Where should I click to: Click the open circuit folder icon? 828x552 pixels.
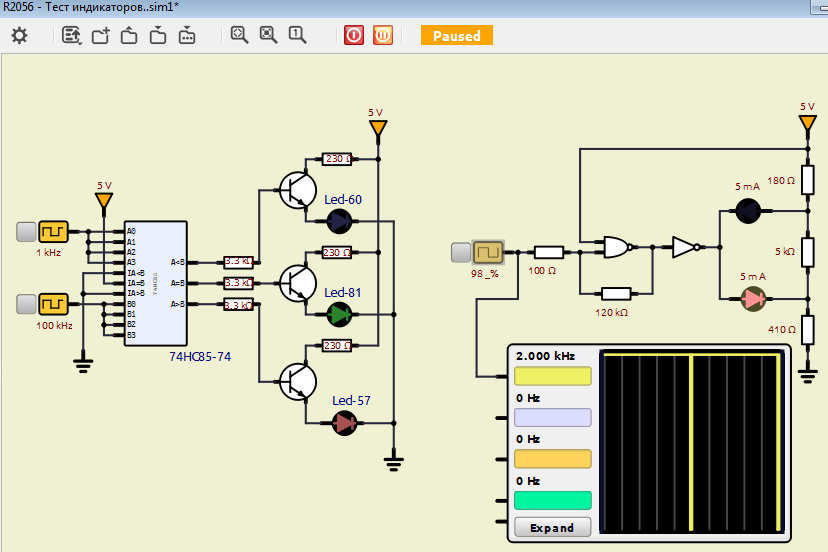click(129, 35)
